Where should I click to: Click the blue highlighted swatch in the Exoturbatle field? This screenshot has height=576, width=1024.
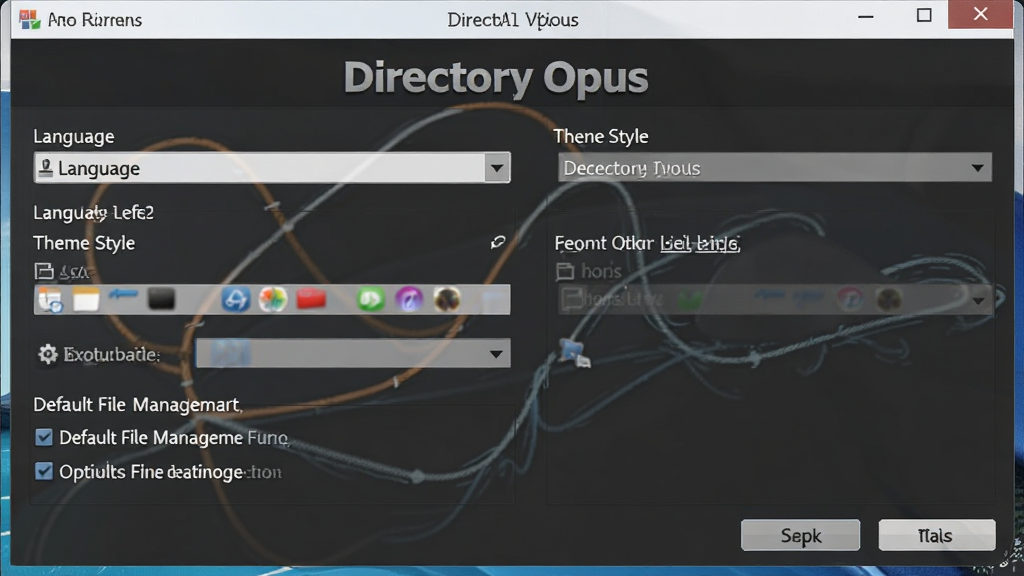(x=230, y=354)
